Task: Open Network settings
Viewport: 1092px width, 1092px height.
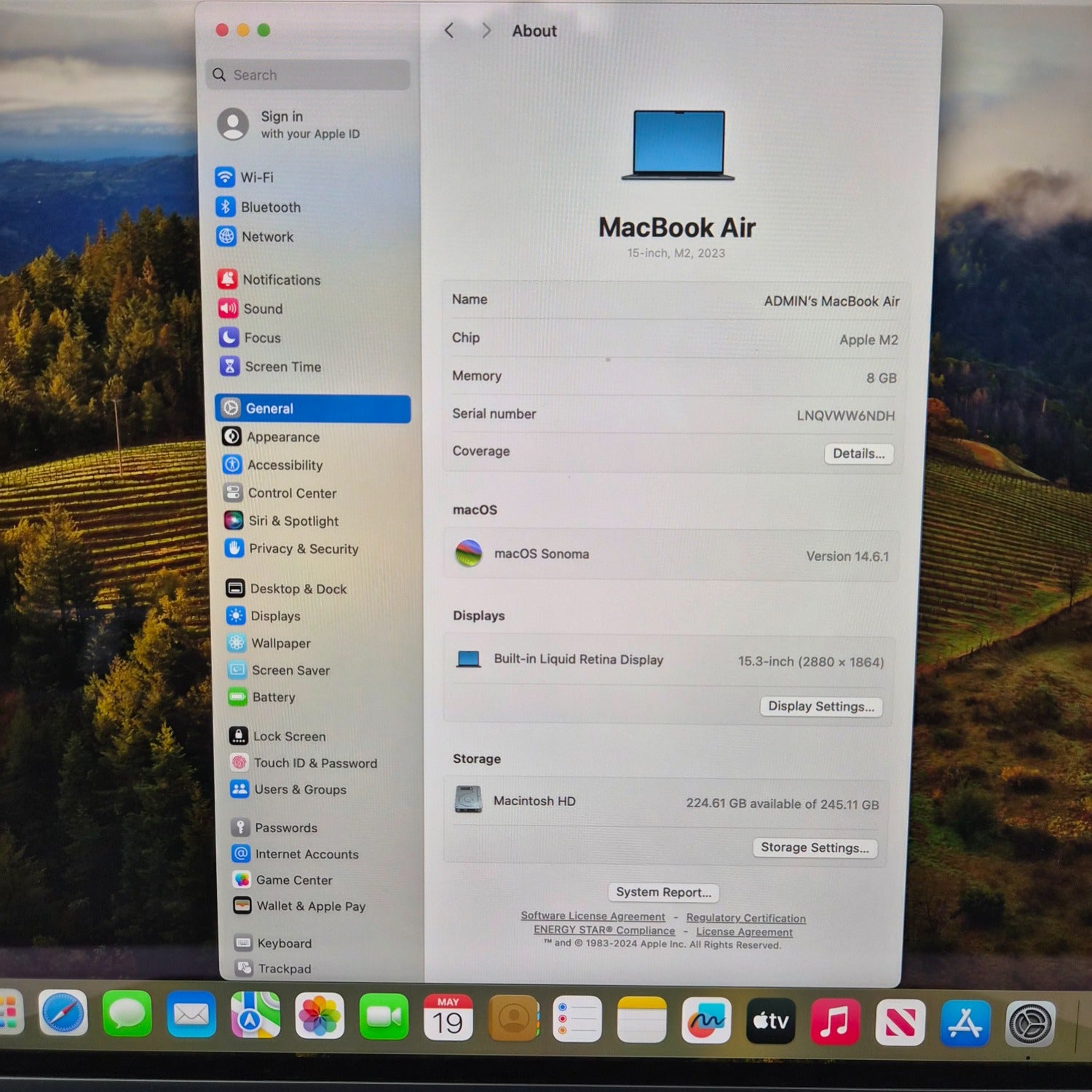Action: tap(256, 237)
